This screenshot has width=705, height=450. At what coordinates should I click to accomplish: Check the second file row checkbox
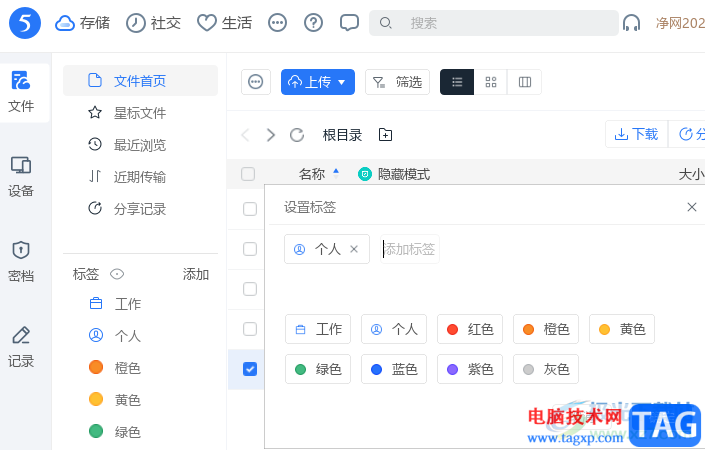coord(250,249)
